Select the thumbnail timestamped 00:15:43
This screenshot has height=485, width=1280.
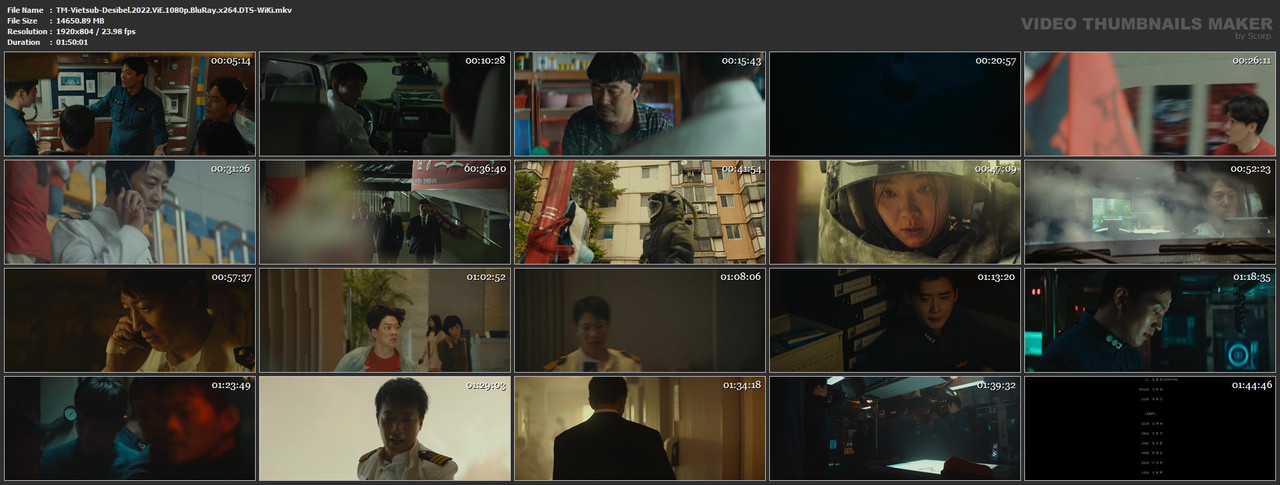coord(640,104)
